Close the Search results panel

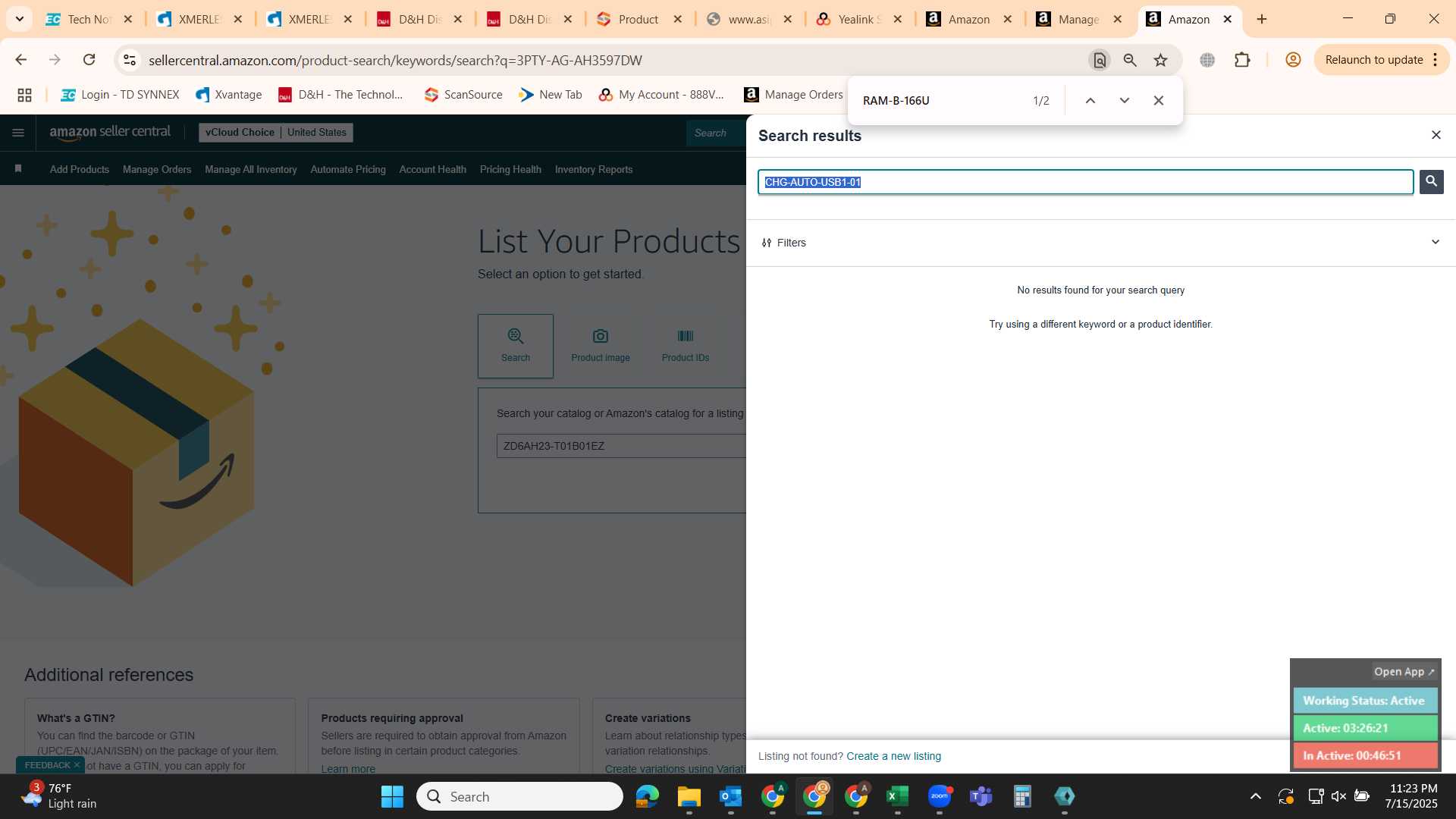point(1436,135)
